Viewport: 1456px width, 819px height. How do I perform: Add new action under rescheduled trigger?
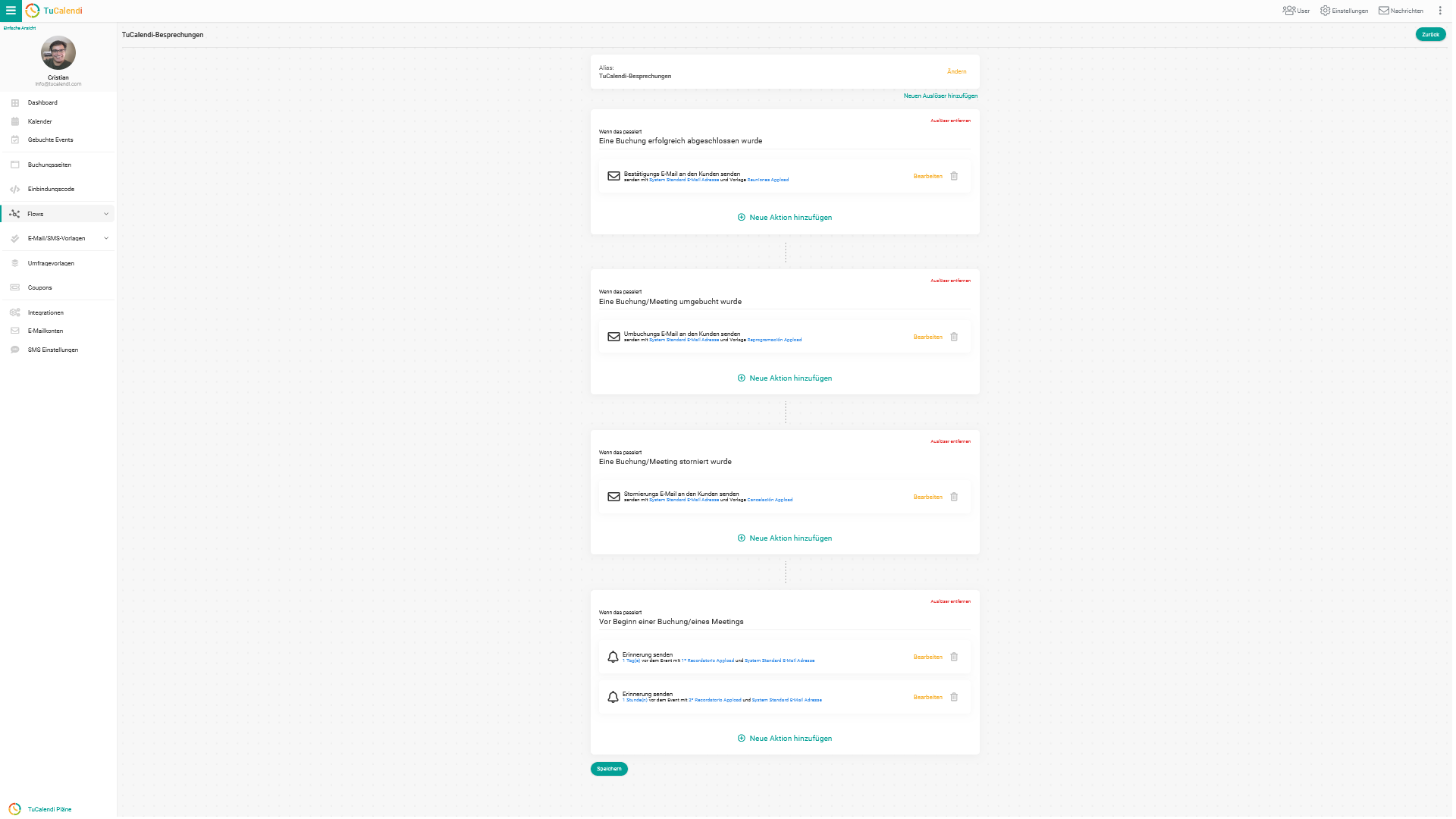(785, 378)
